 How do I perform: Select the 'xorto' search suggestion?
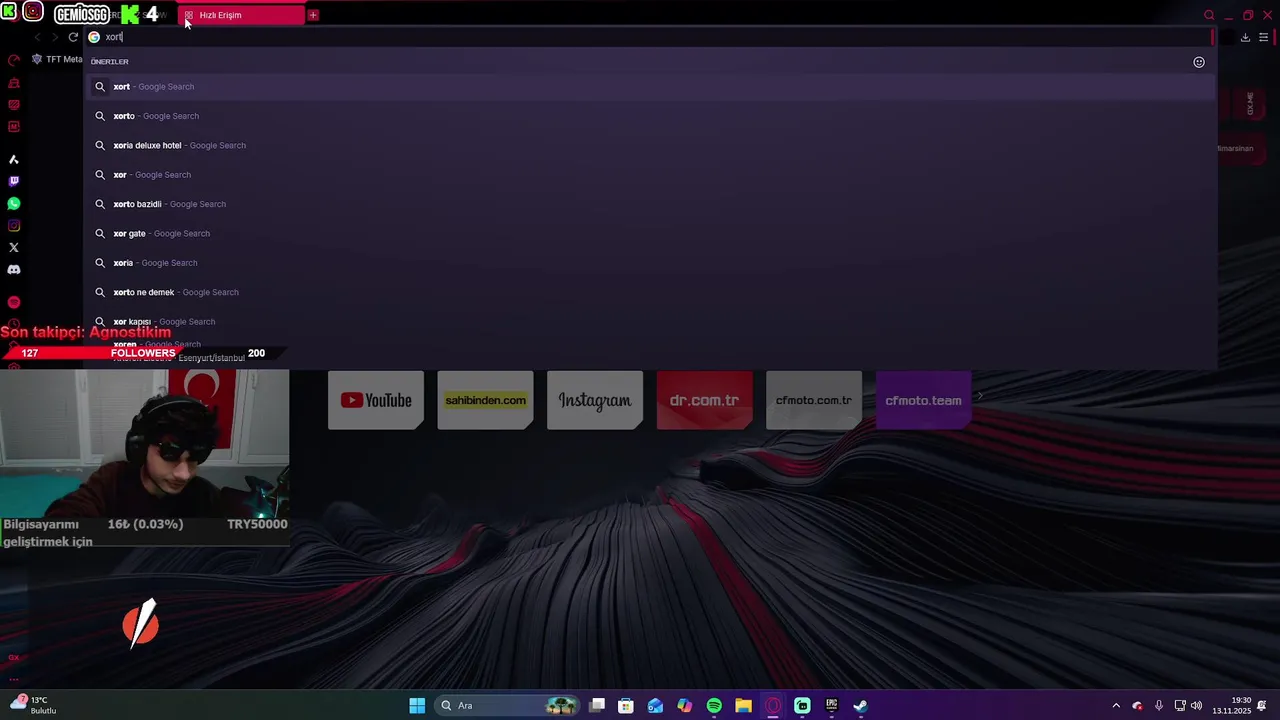pyautogui.click(x=650, y=116)
